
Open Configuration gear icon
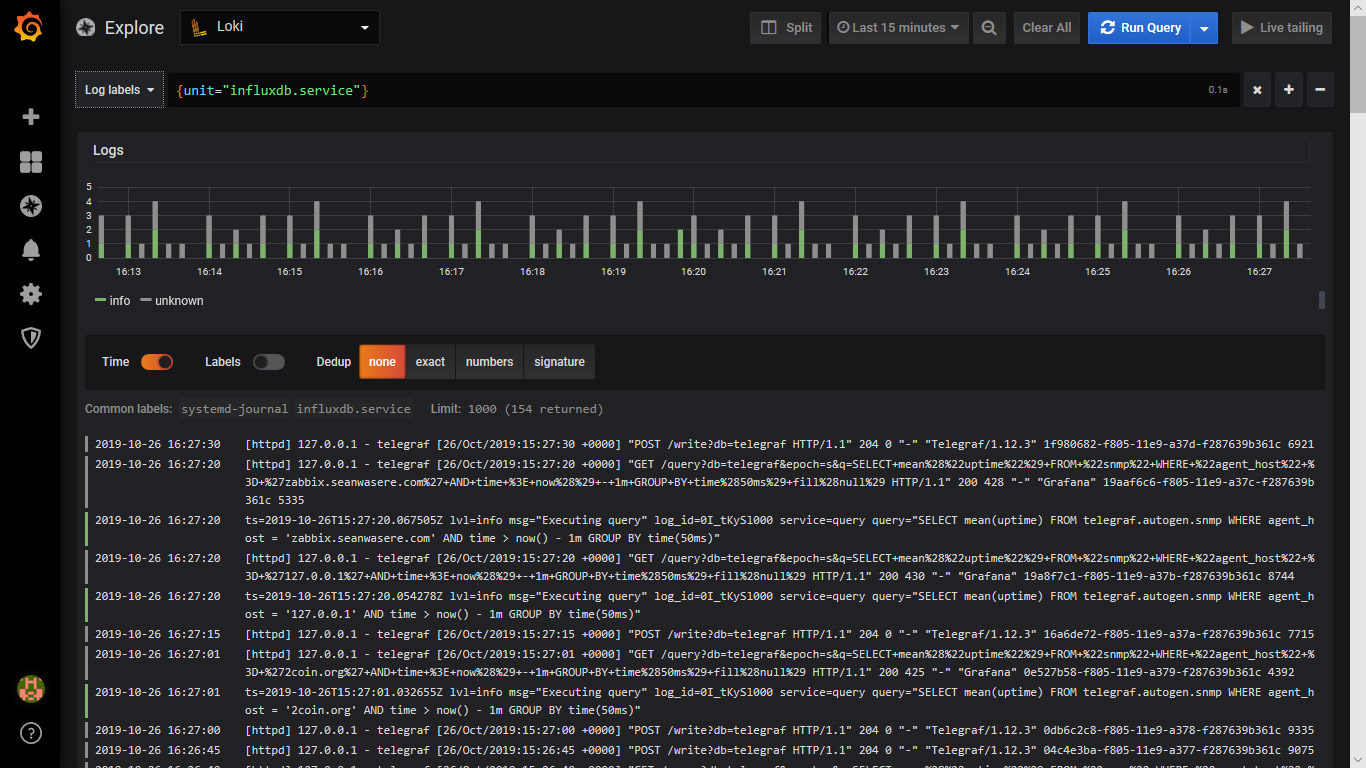[31, 294]
